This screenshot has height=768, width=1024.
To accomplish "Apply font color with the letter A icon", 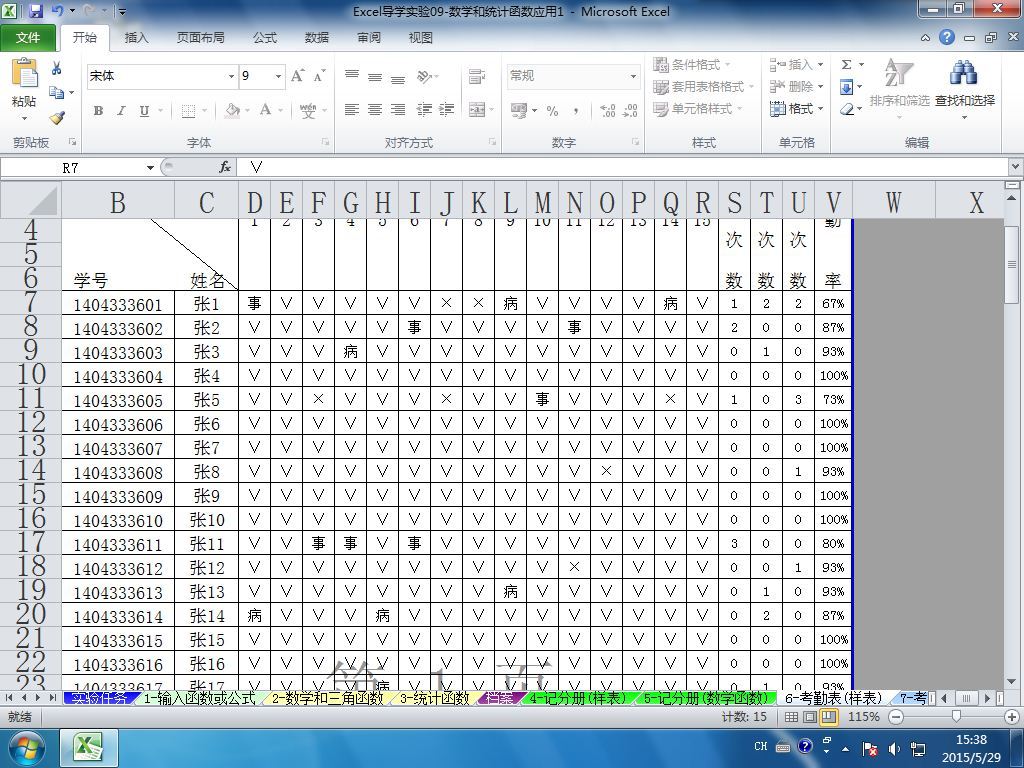I will coord(265,110).
